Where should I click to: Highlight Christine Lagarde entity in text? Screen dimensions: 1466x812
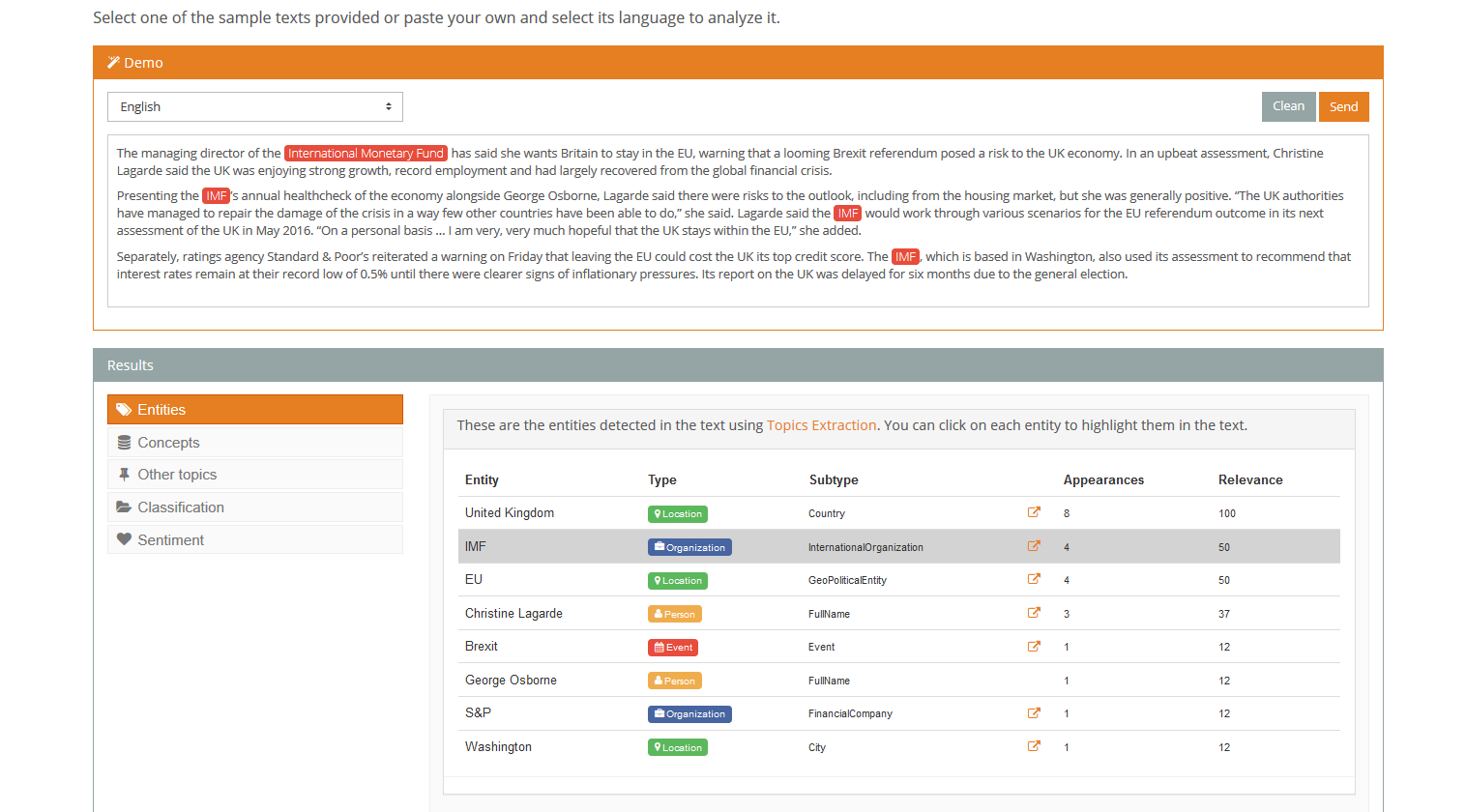click(x=513, y=614)
